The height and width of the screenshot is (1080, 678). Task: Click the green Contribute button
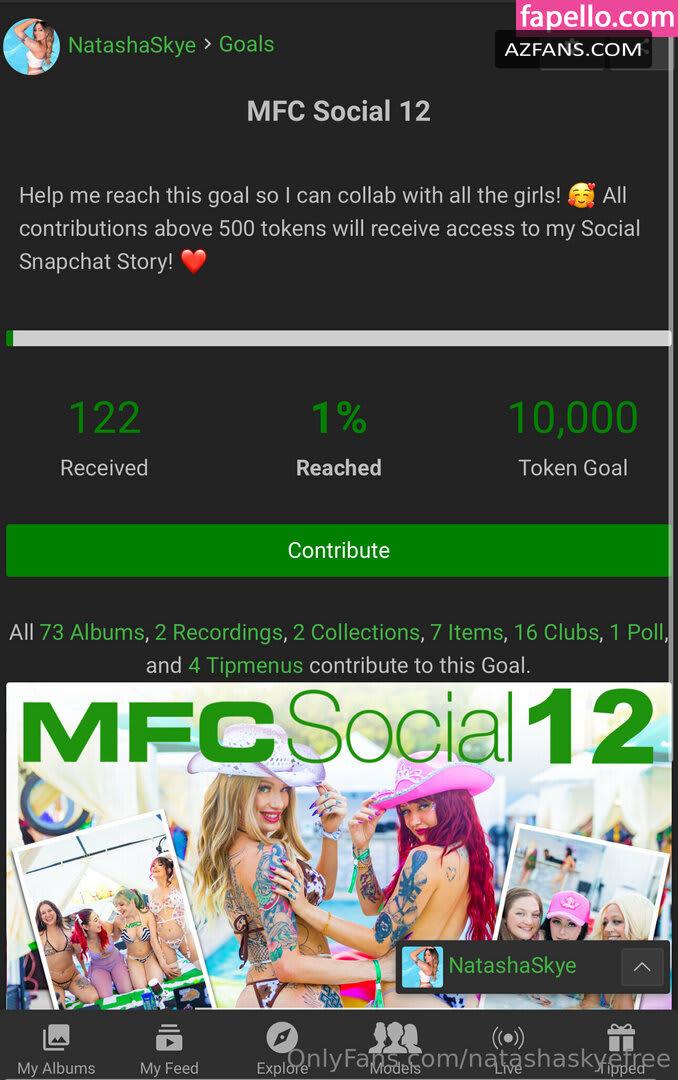[x=338, y=550]
